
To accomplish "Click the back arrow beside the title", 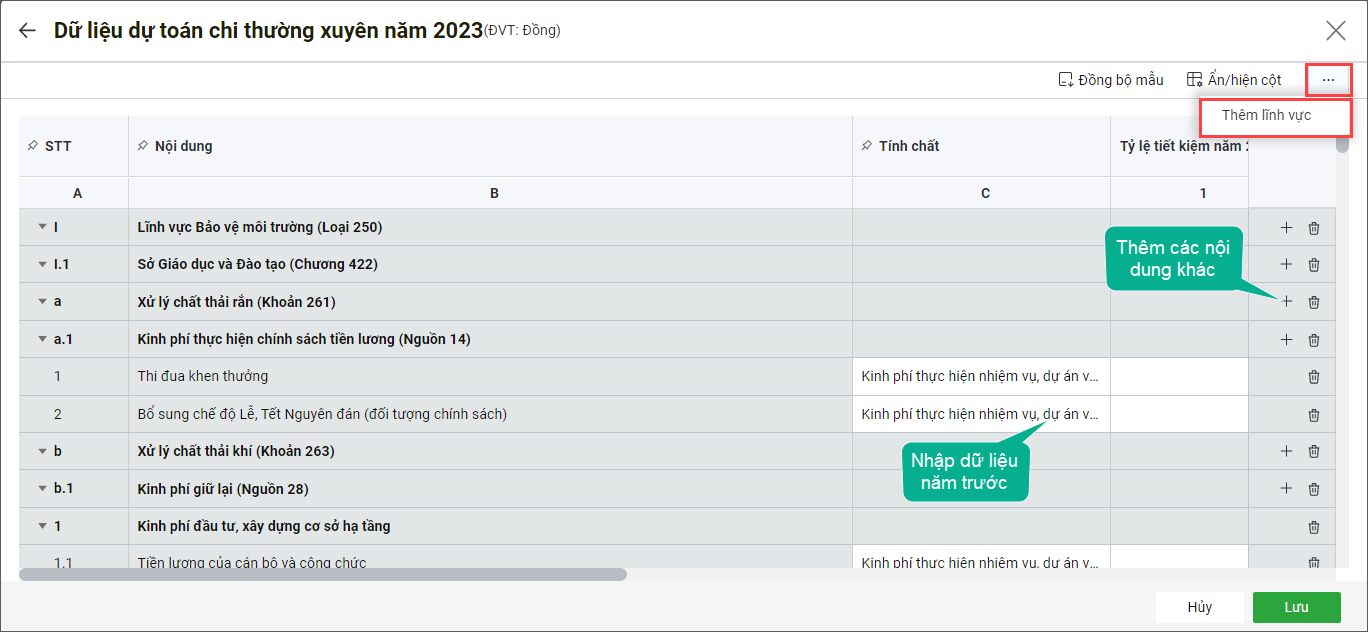I will tap(27, 31).
